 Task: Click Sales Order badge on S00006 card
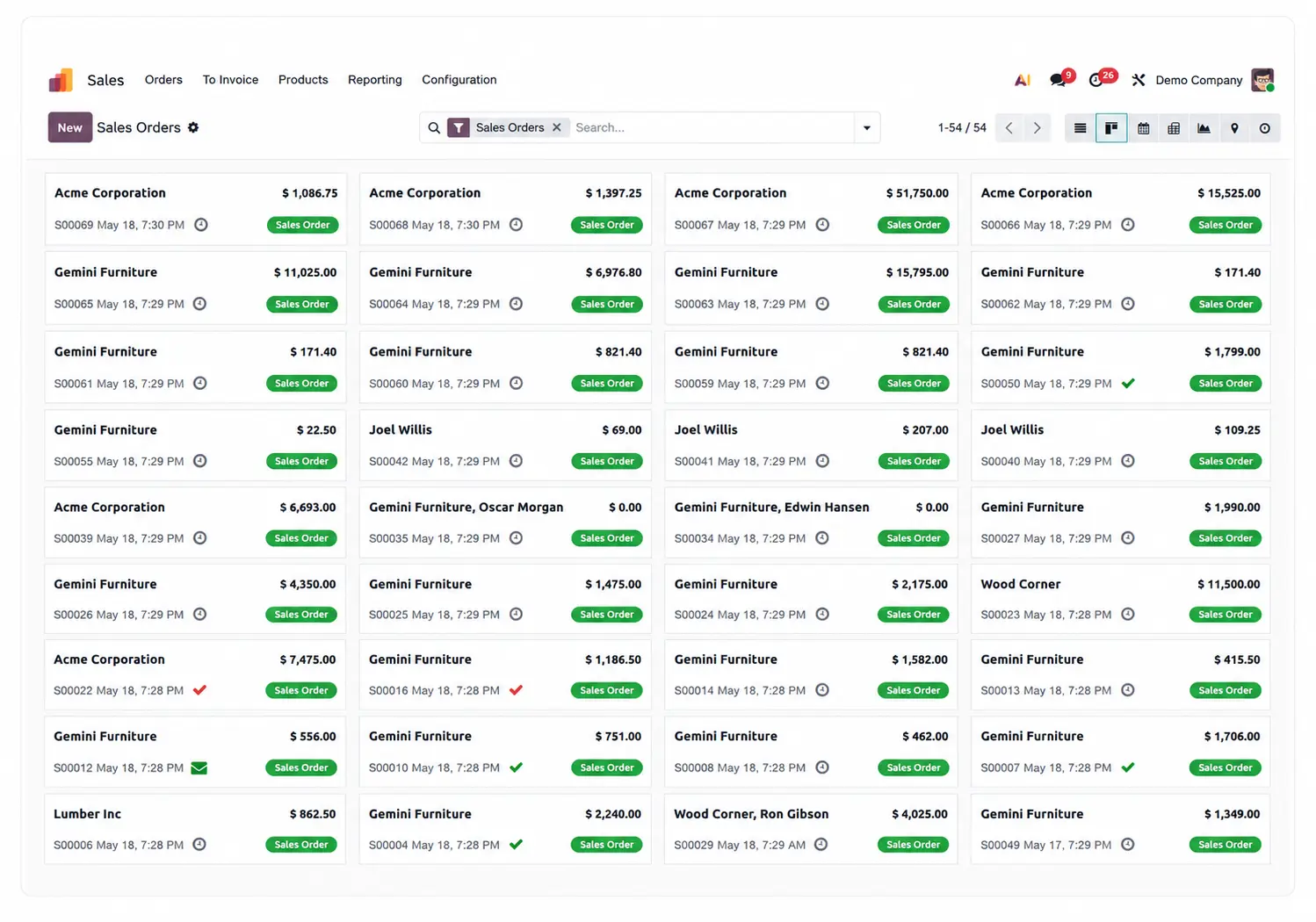tap(301, 845)
